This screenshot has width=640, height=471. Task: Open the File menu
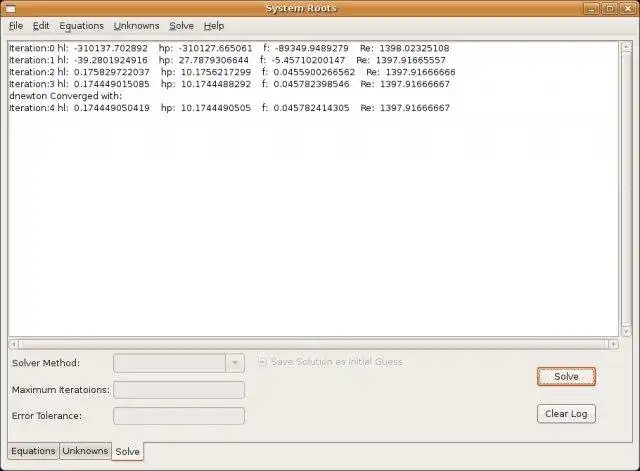pyautogui.click(x=16, y=26)
